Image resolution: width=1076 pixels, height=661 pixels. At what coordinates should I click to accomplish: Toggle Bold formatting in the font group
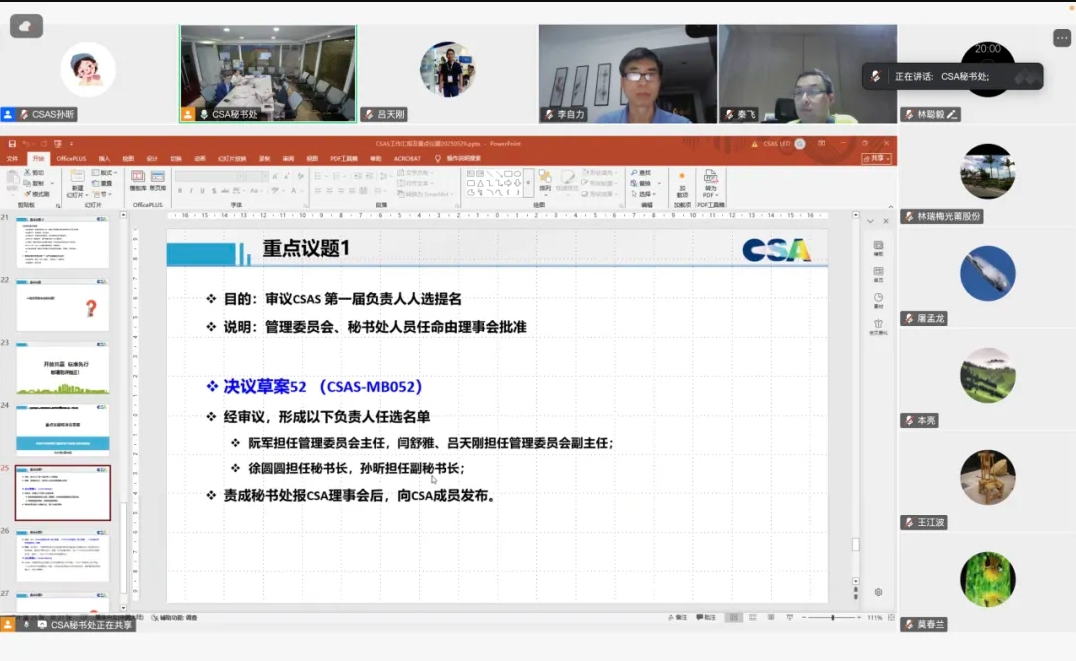pyautogui.click(x=180, y=191)
